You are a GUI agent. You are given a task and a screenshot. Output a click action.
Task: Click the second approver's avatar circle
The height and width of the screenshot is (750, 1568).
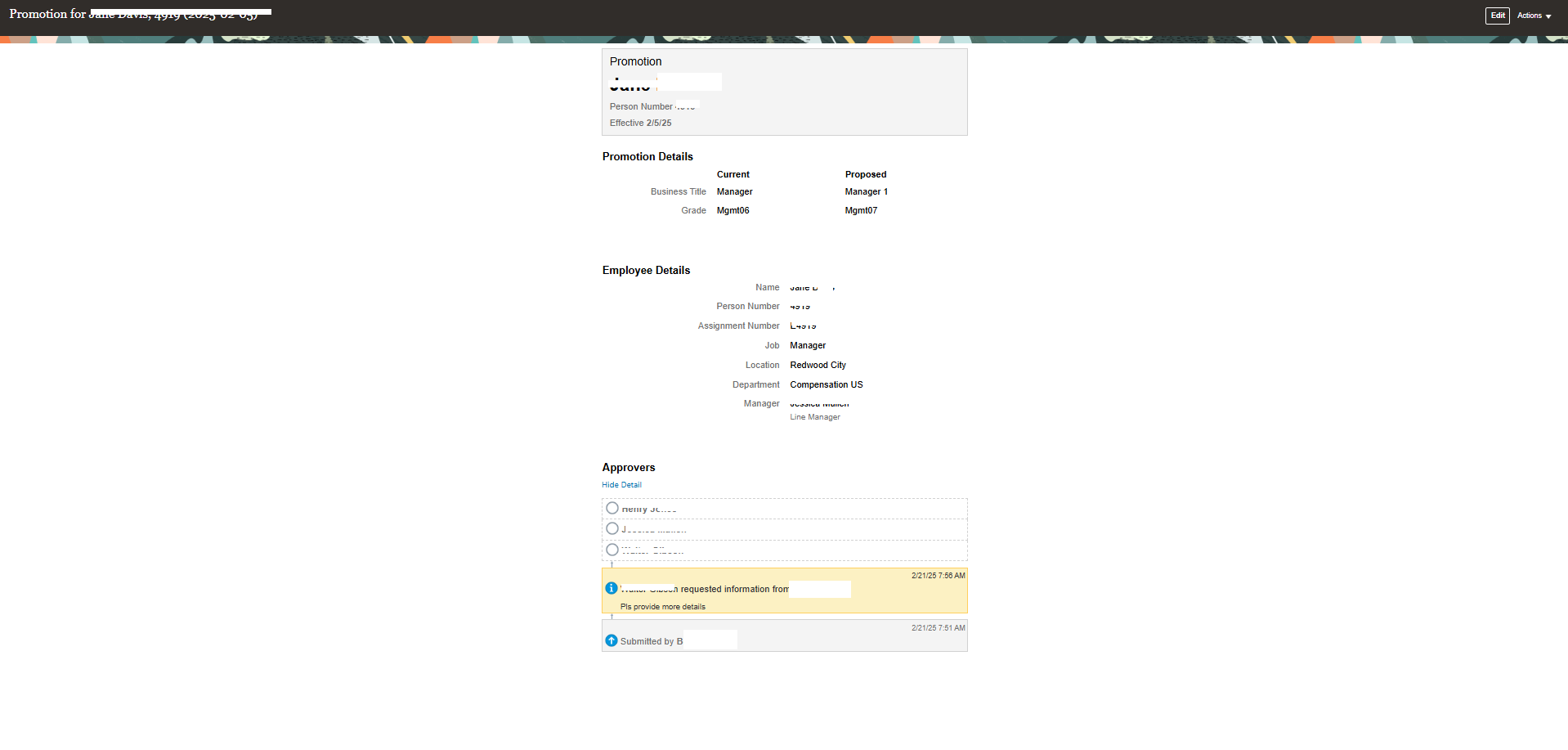(x=612, y=528)
